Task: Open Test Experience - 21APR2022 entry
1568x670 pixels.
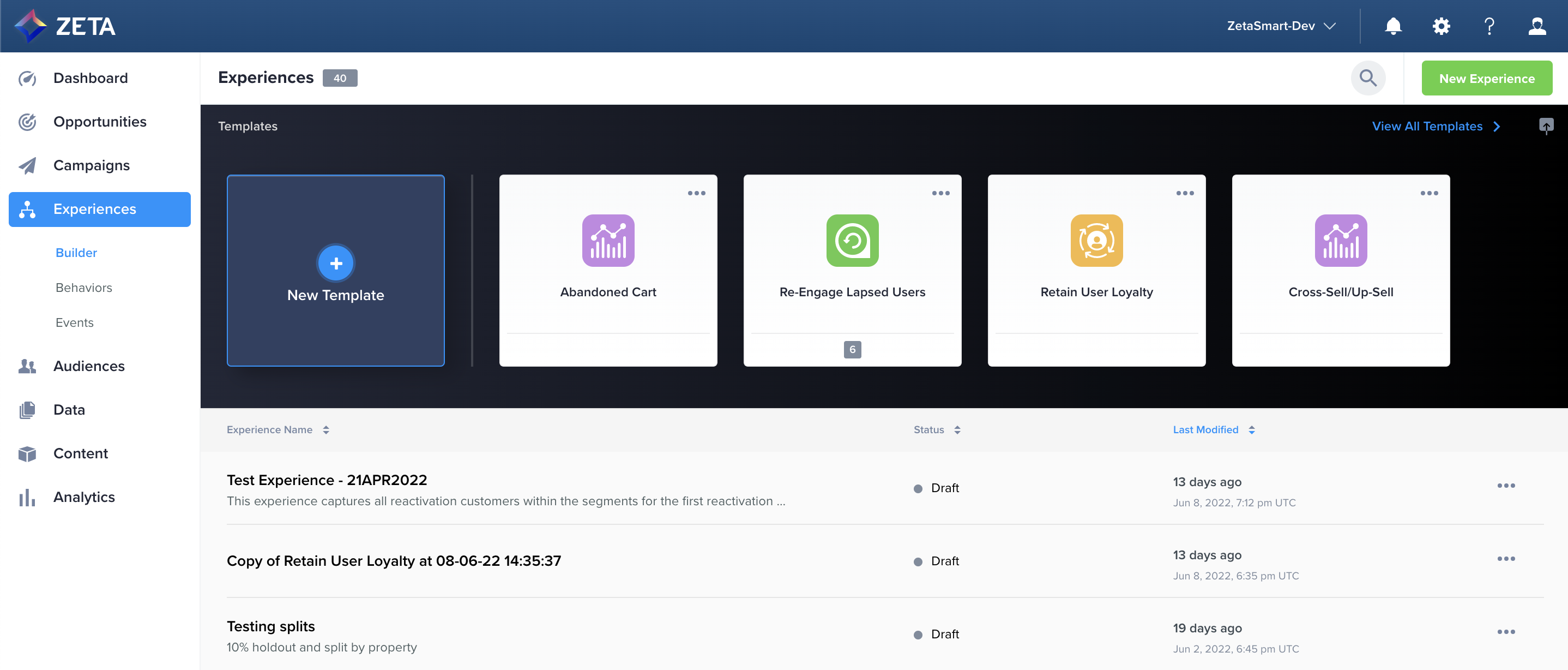Action: 327,480
